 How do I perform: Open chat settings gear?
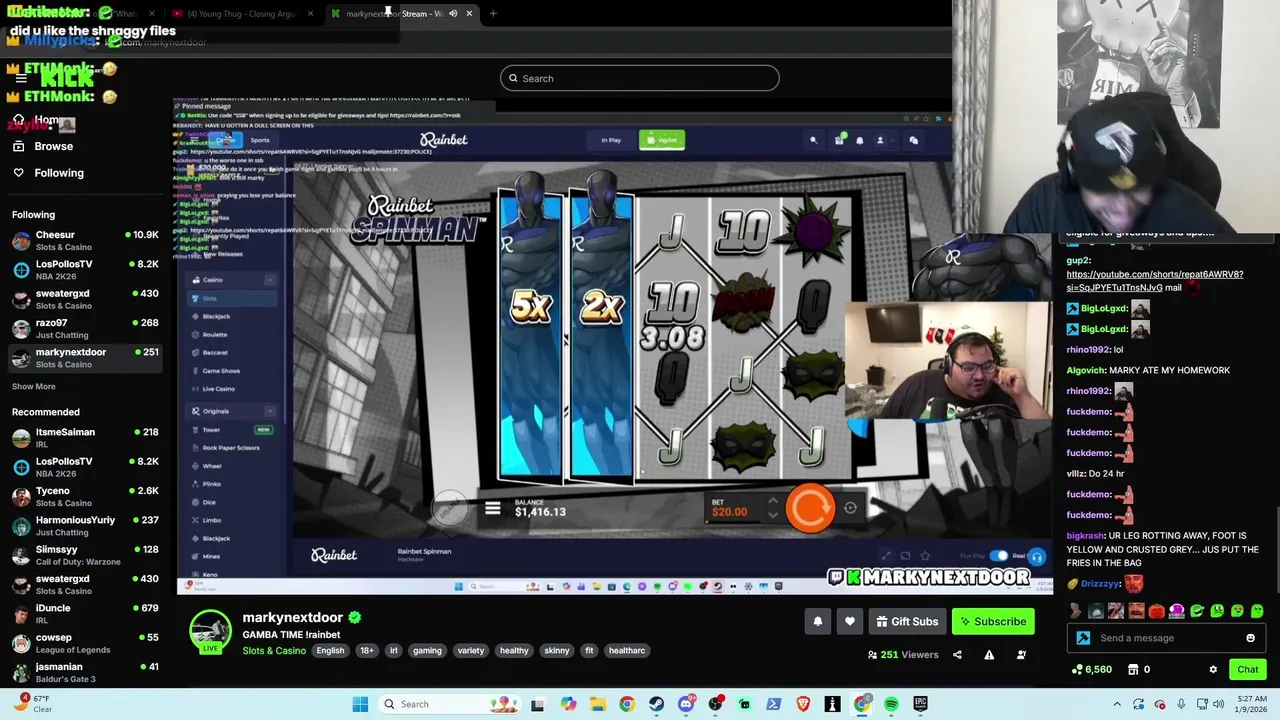1213,670
